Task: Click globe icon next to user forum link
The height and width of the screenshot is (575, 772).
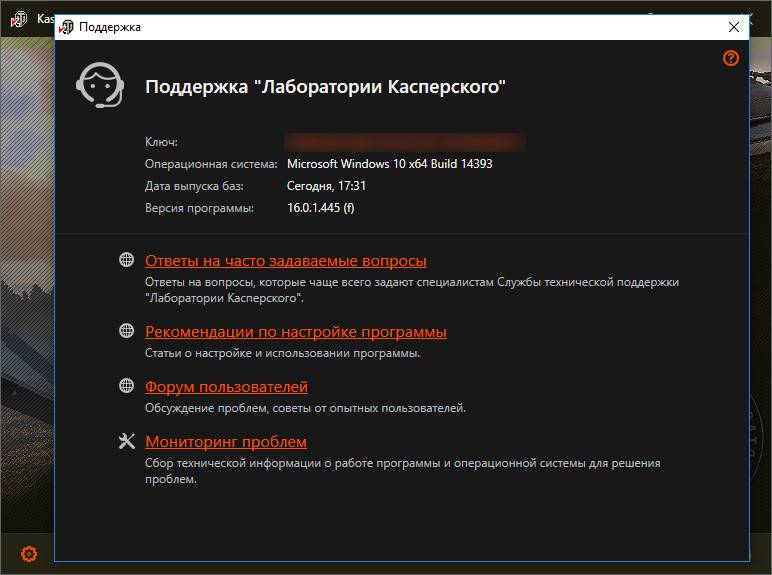Action: (x=127, y=385)
